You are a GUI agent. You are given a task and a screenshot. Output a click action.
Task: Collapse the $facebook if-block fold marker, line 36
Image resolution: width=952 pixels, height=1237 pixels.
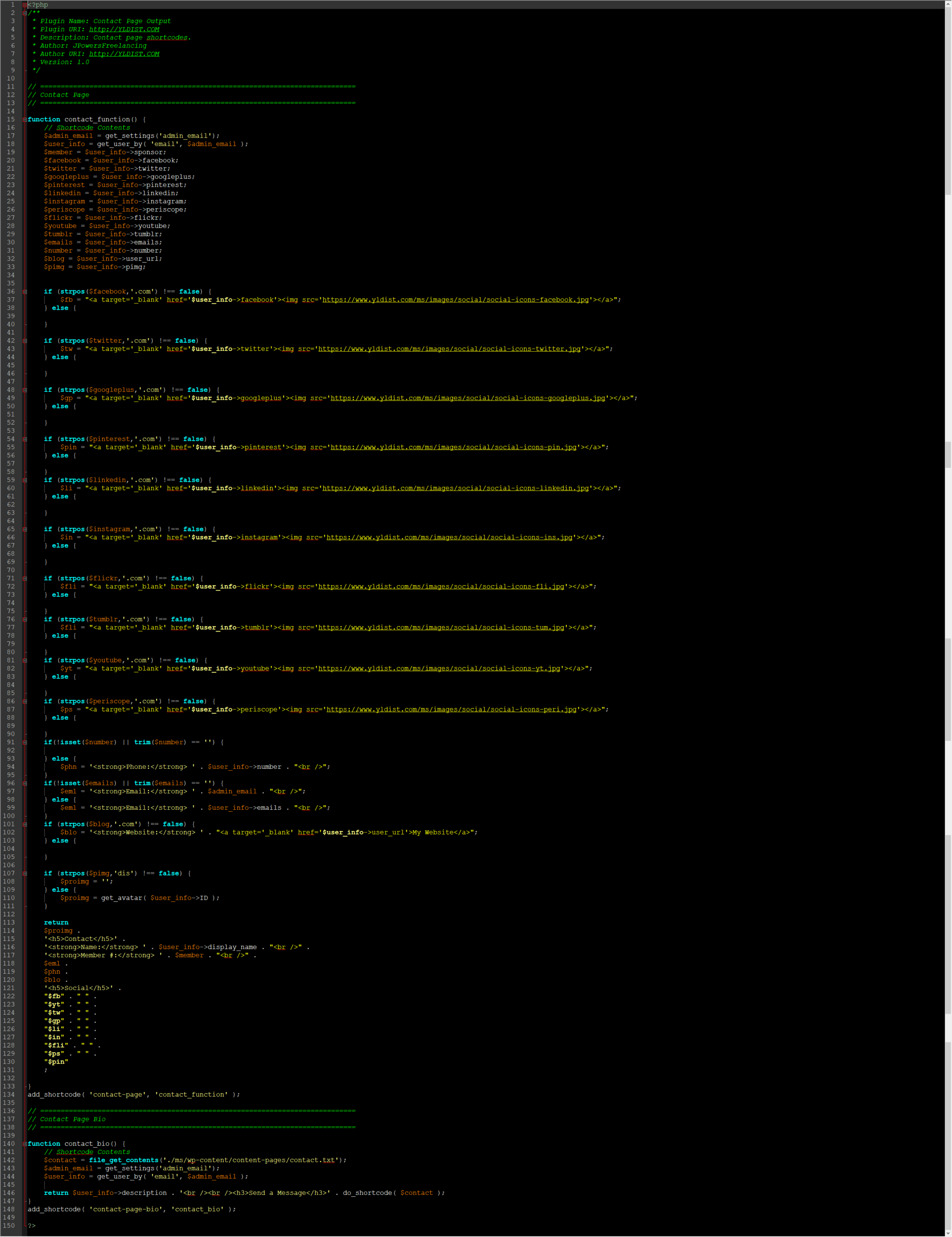[x=25, y=292]
